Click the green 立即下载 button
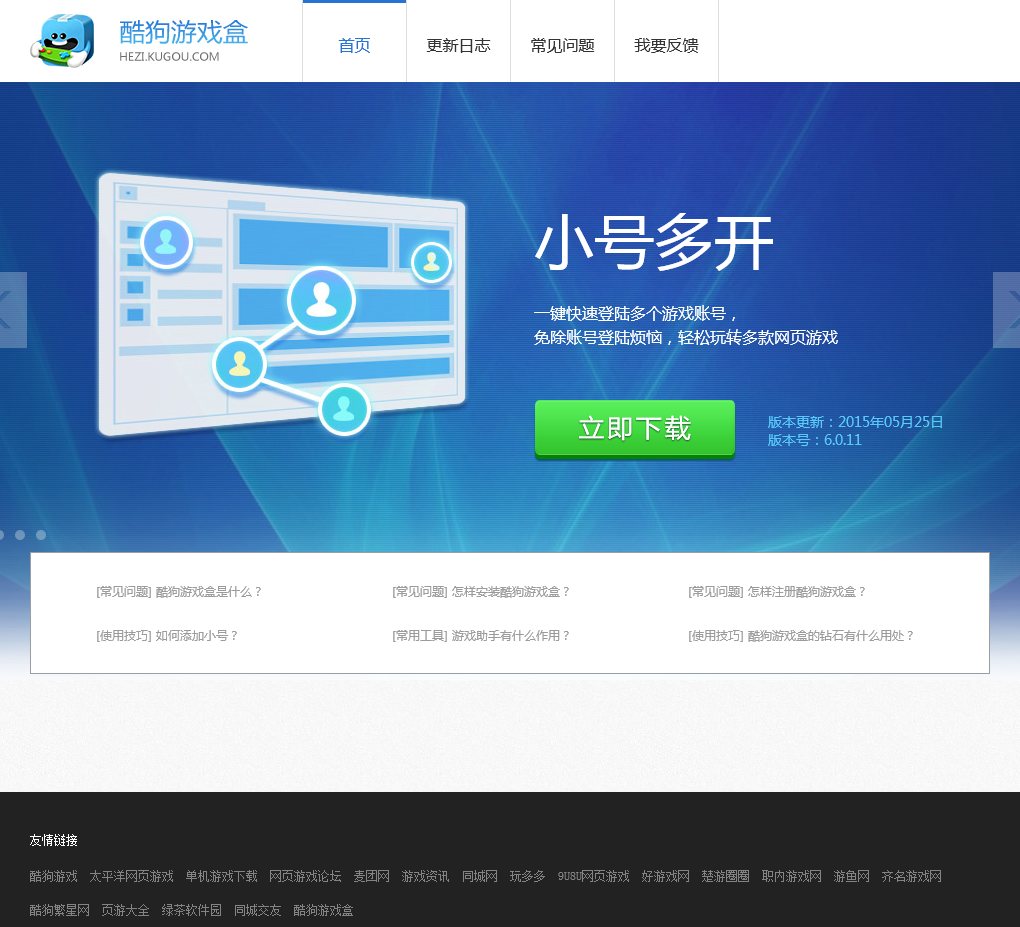Viewport: 1020px width, 927px height. 635,429
